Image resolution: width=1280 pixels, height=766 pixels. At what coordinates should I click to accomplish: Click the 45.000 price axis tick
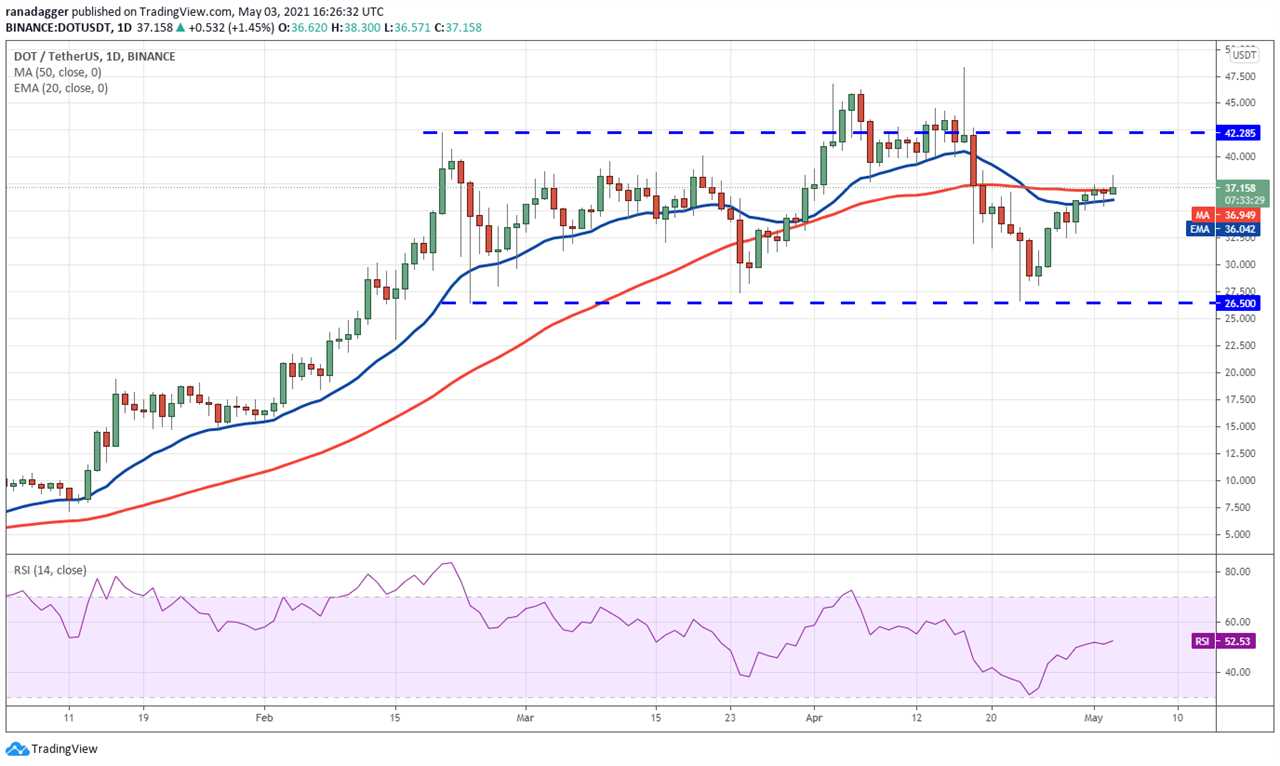coord(1241,103)
